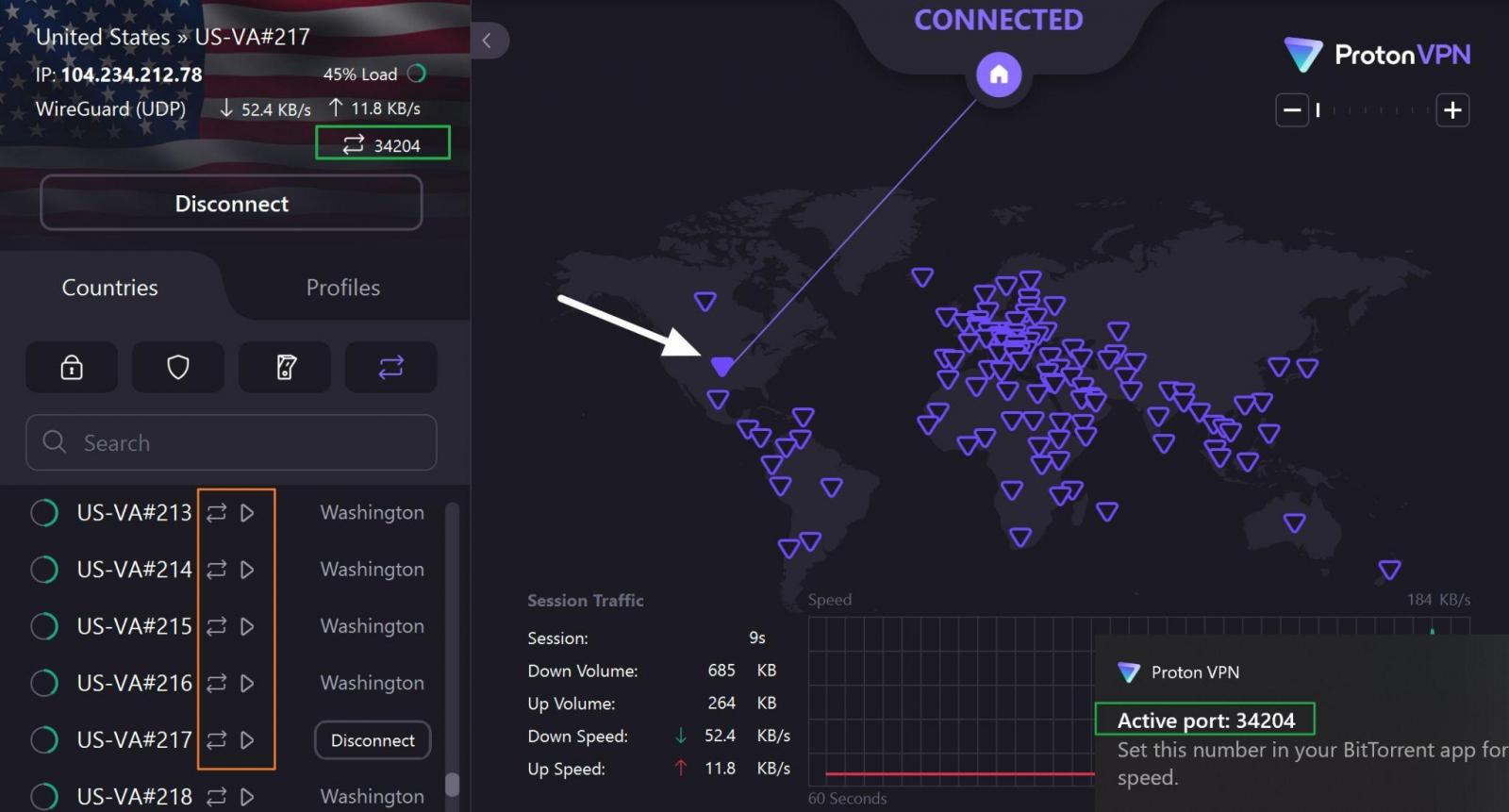Click the play icon for US-VA#215
1509x812 pixels.
point(247,626)
